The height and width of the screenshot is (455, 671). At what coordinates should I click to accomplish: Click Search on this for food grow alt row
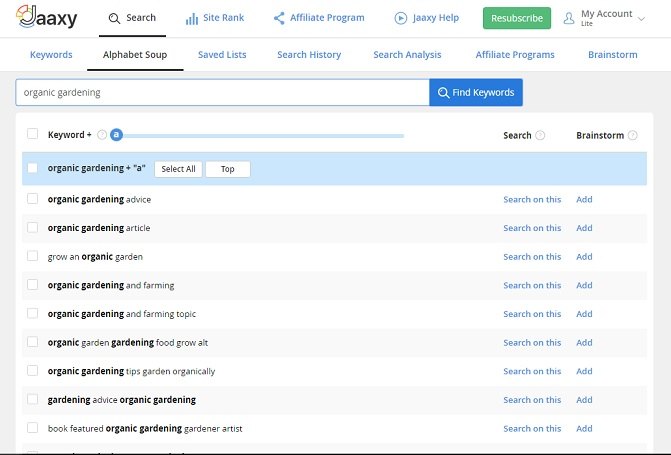click(532, 343)
